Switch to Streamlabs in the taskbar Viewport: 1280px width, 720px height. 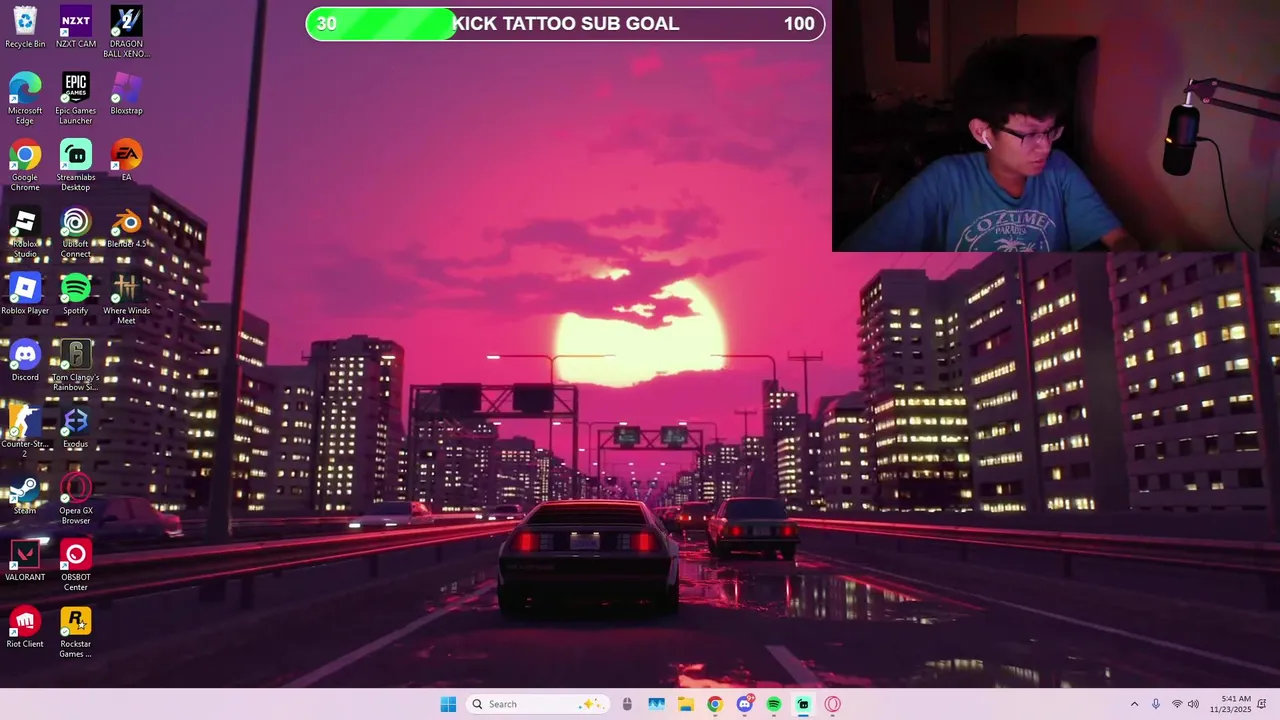coord(803,704)
